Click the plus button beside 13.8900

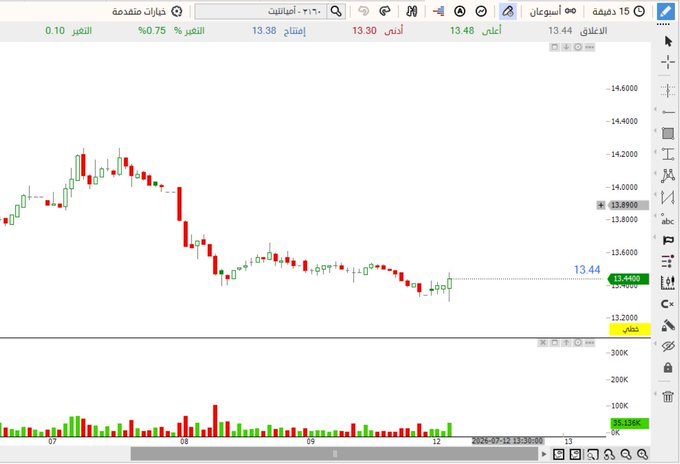coord(601,205)
